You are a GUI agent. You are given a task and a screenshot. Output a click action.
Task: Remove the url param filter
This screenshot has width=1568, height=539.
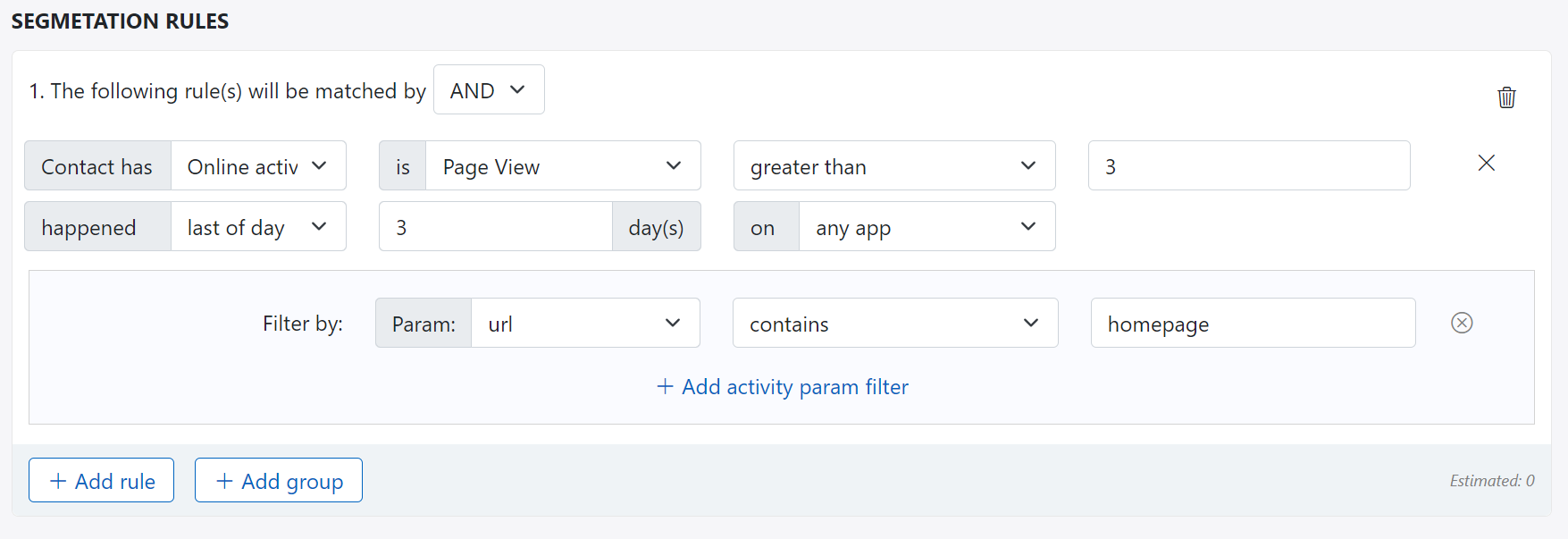click(1462, 323)
